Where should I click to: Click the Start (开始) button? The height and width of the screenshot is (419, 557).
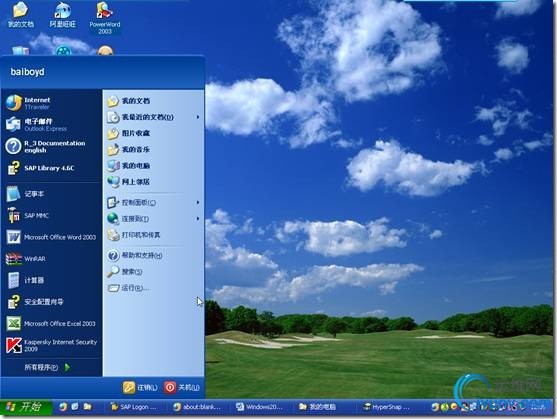(26, 407)
